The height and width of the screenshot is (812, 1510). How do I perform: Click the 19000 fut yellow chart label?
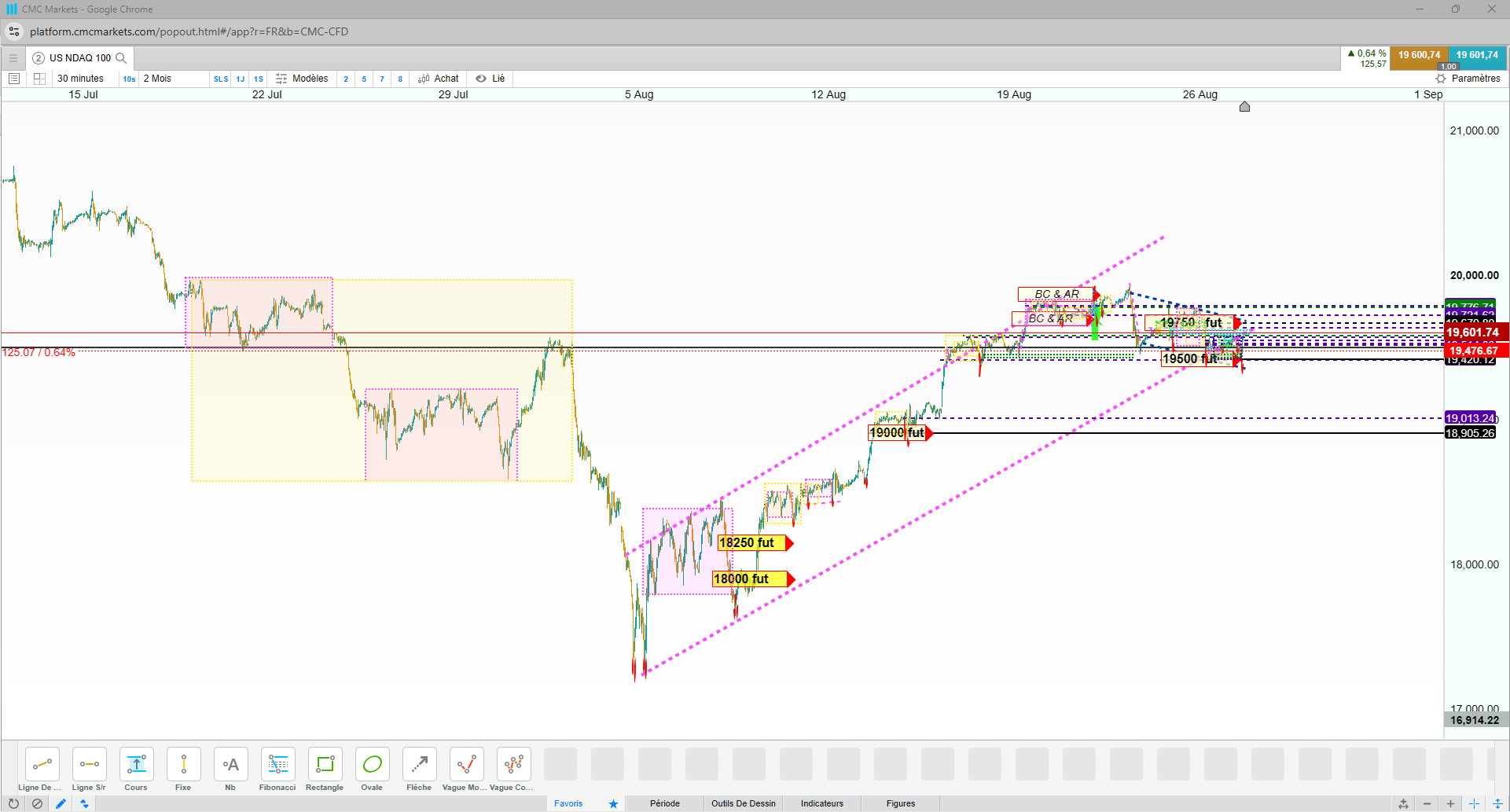tap(897, 433)
